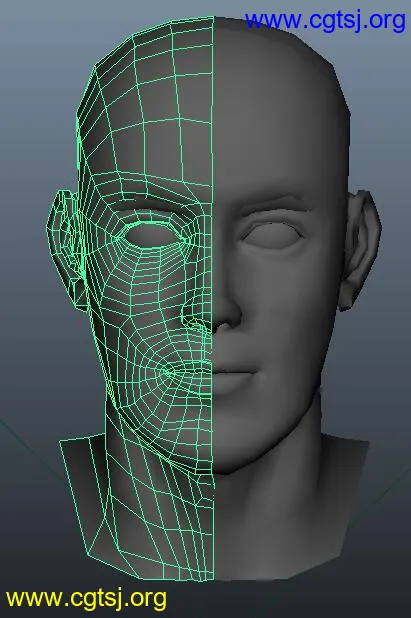Click the blue www.cgtsj.org watermark link
Screen dimensions: 411x618
point(325,21)
